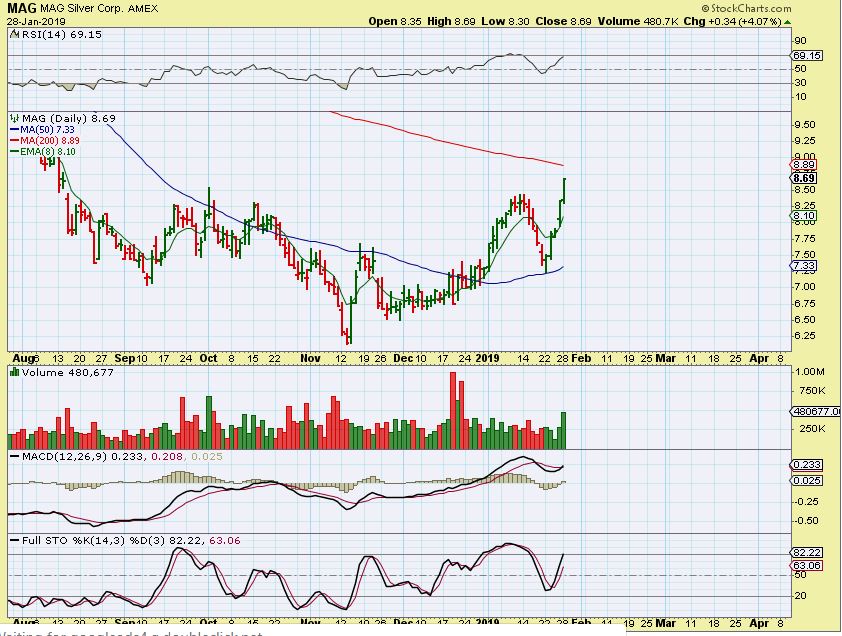Click the 0.233 MACD tag on right axis
This screenshot has width=842, height=636.
point(807,465)
